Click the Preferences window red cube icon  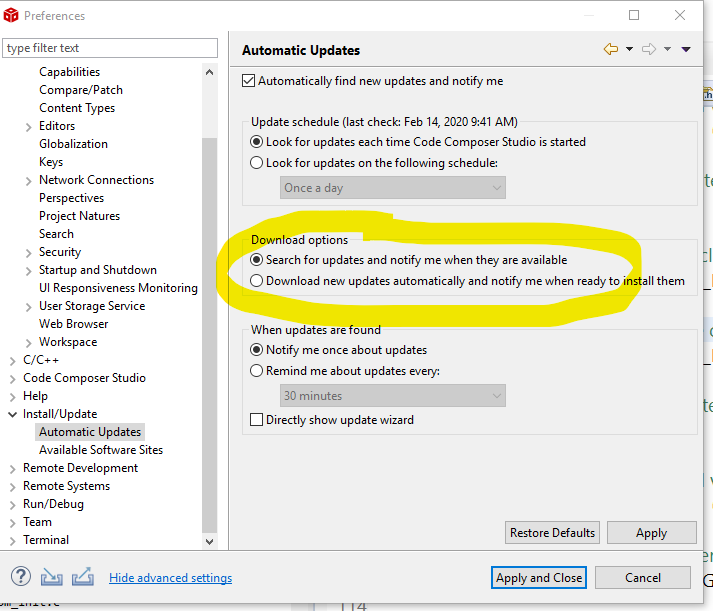click(11, 15)
